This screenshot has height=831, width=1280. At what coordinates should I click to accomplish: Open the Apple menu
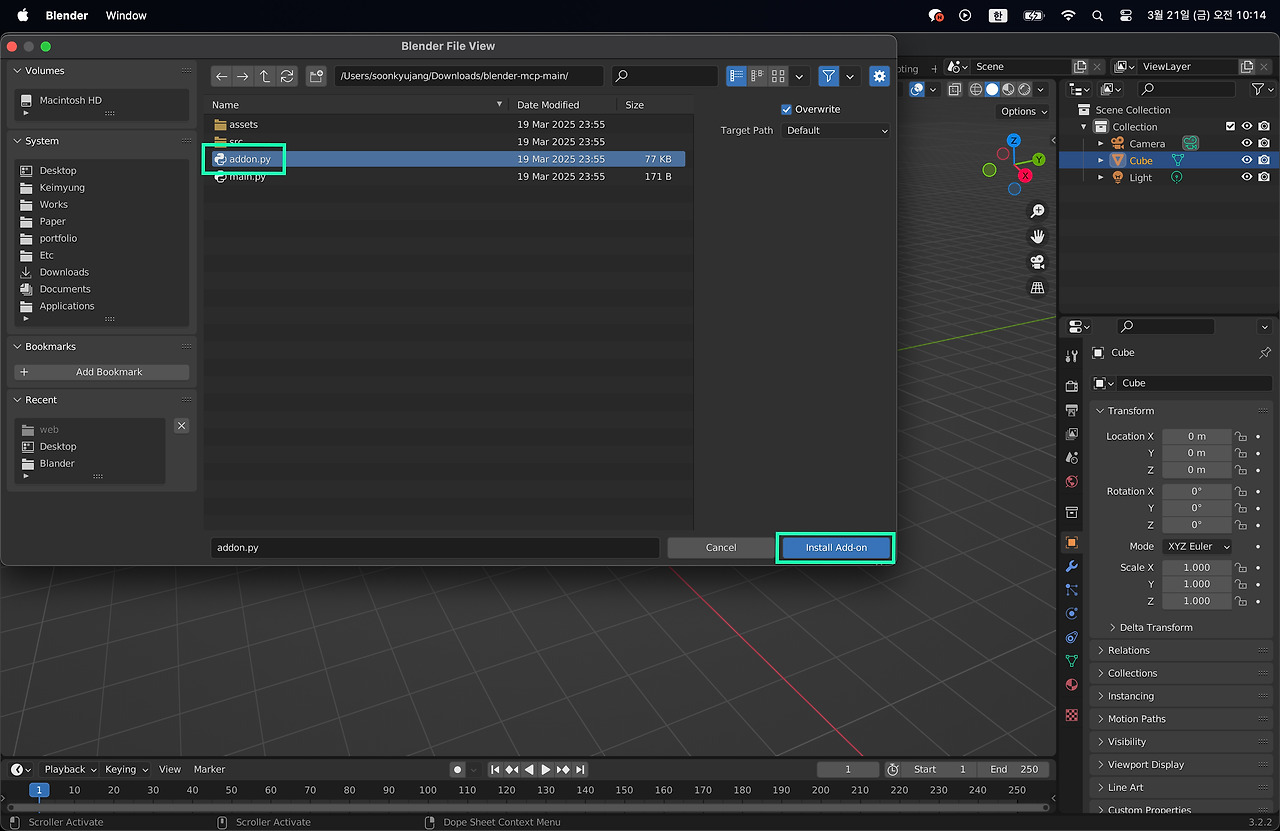[x=22, y=15]
